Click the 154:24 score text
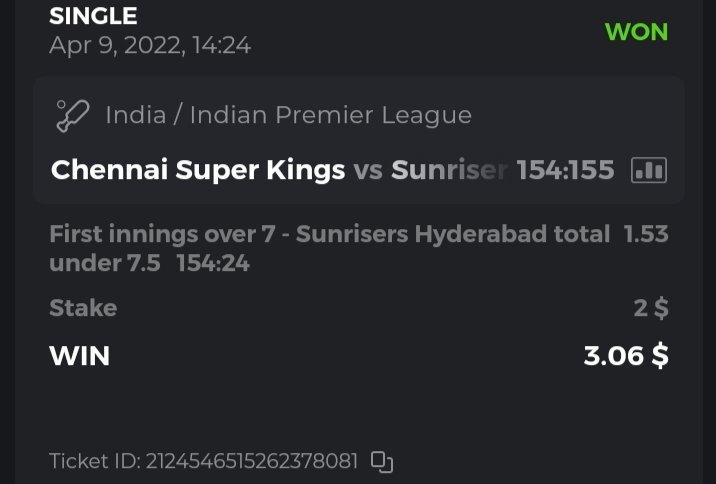The image size is (716, 484). pos(213,264)
